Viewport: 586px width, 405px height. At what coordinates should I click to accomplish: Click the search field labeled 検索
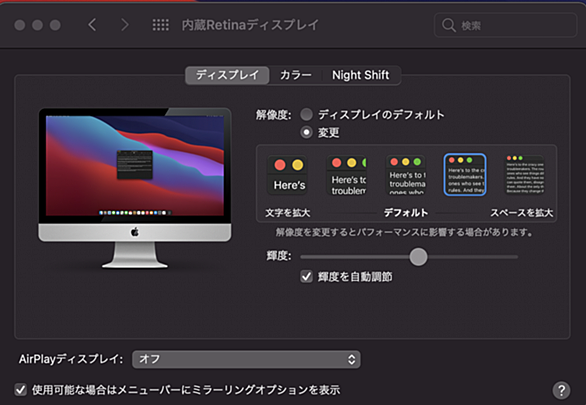(506, 25)
